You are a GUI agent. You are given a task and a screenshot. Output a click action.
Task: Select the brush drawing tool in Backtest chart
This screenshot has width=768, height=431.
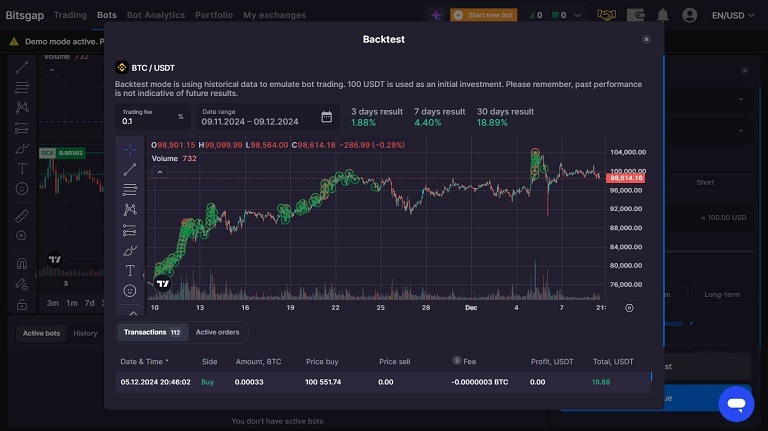pos(130,251)
